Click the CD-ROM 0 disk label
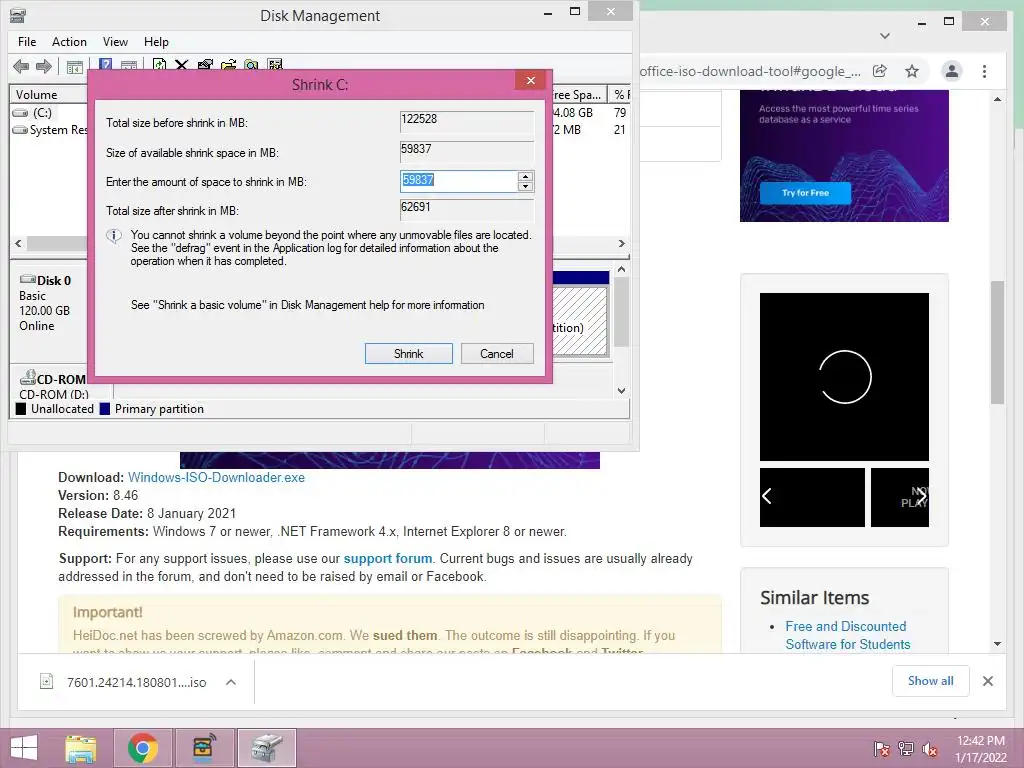The width and height of the screenshot is (1024, 768). (x=54, y=379)
